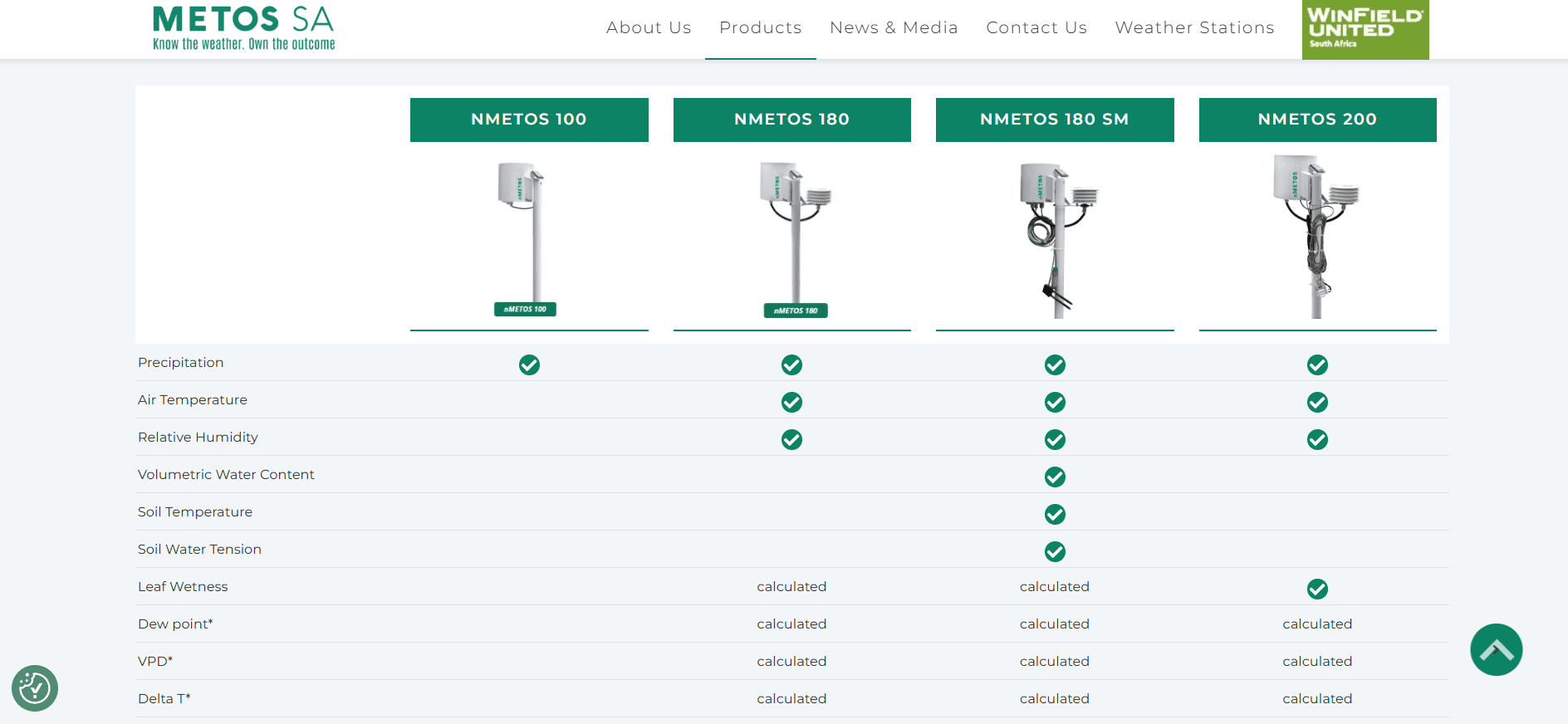Click VPD 'calculated' under NMETOS 180
Image resolution: width=1568 pixels, height=724 pixels.
(x=791, y=661)
